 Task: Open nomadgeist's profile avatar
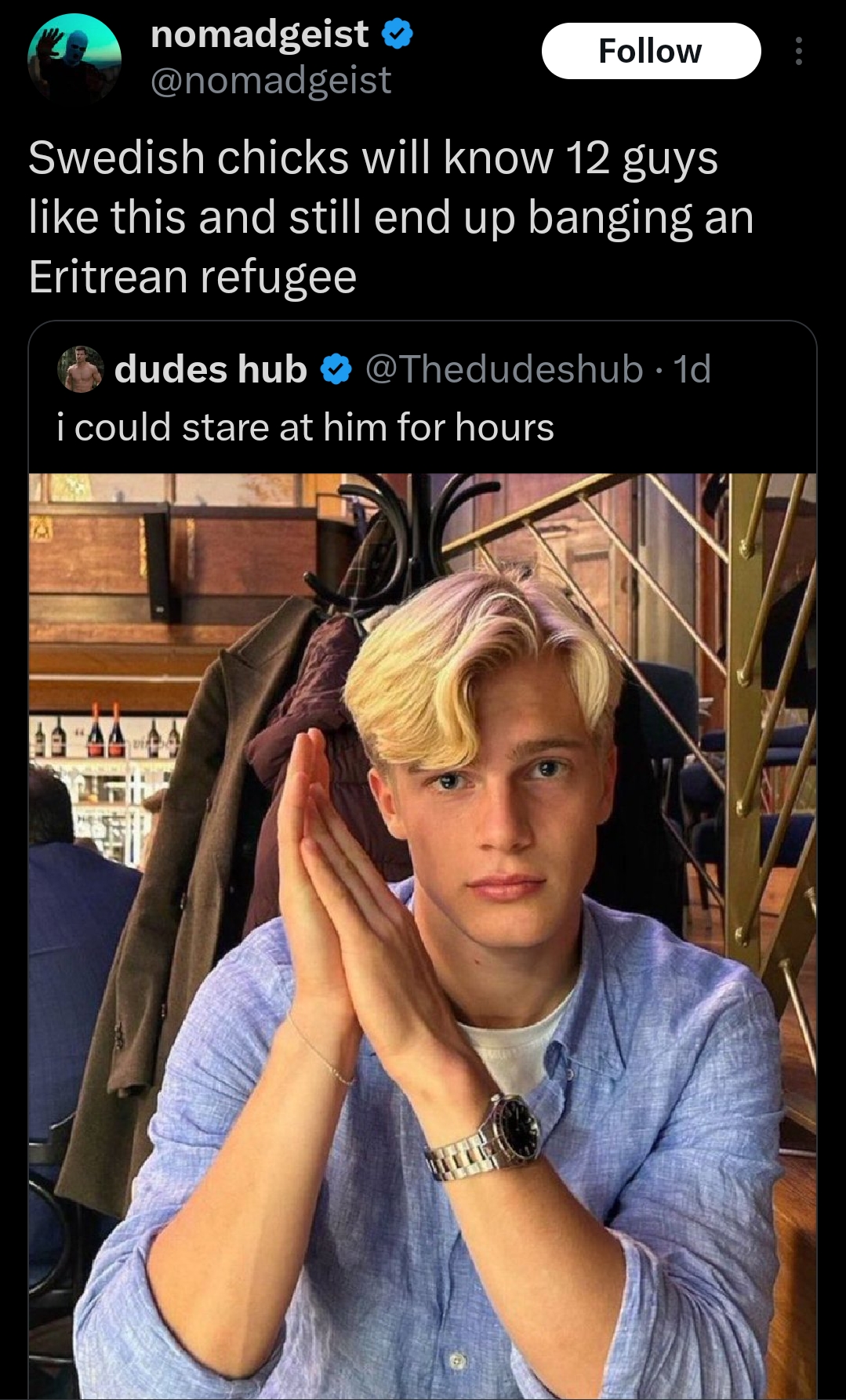pos(74,58)
